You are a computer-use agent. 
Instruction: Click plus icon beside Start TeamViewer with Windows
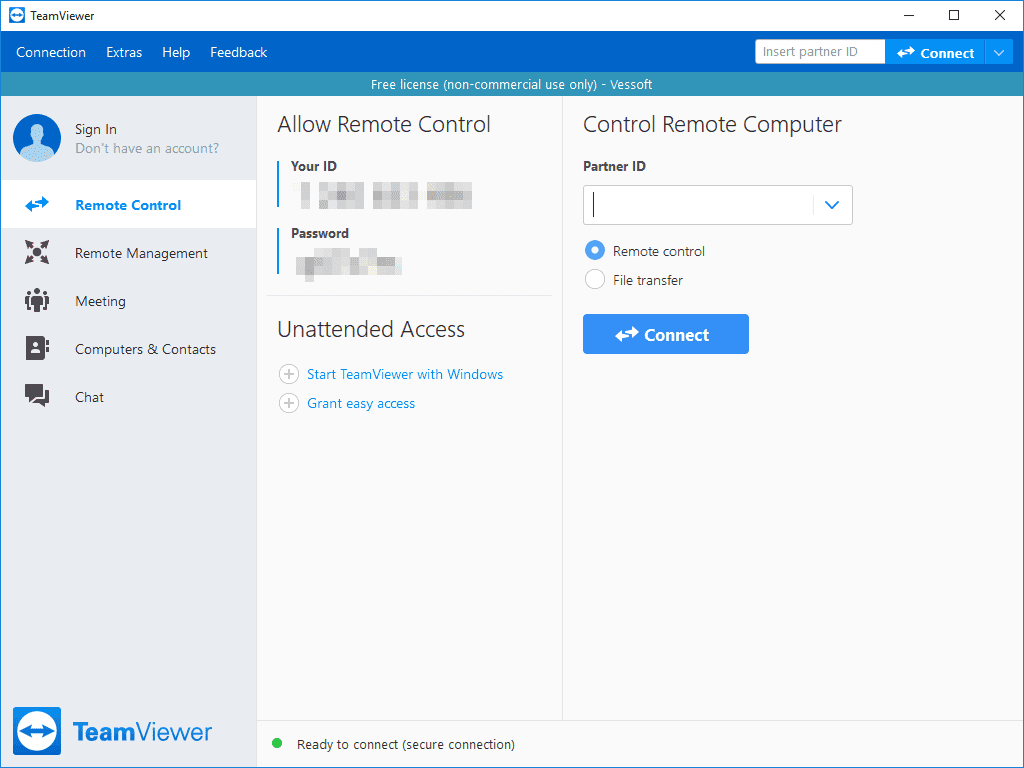289,374
